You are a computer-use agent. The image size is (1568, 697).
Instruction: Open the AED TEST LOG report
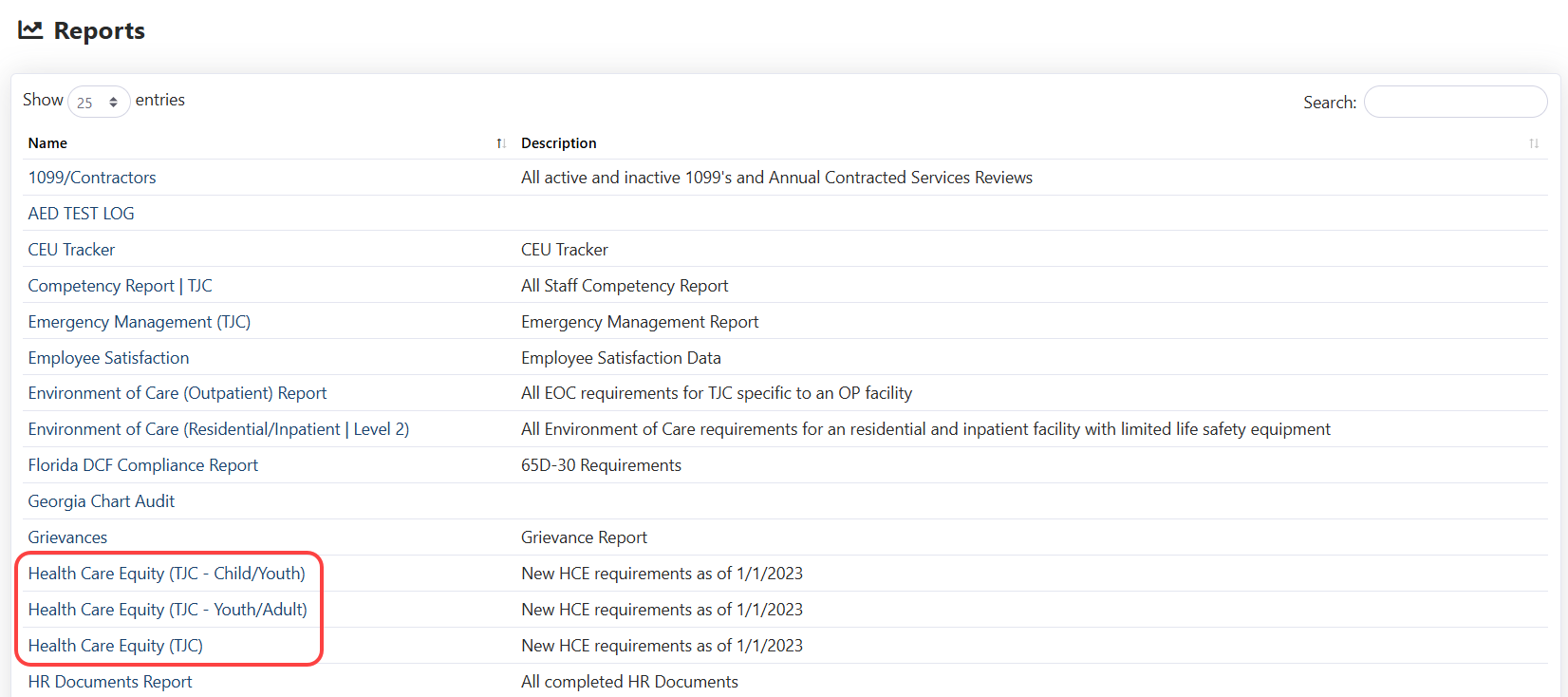81,214
